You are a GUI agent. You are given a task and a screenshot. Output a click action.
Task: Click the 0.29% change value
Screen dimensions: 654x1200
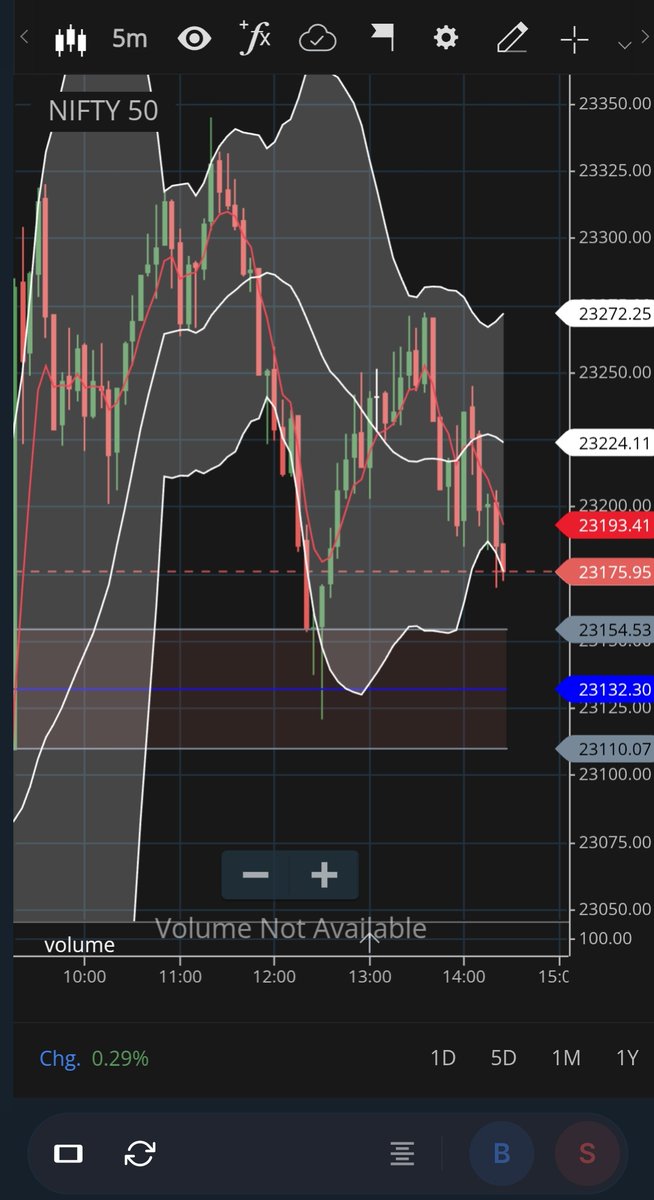coord(120,1058)
